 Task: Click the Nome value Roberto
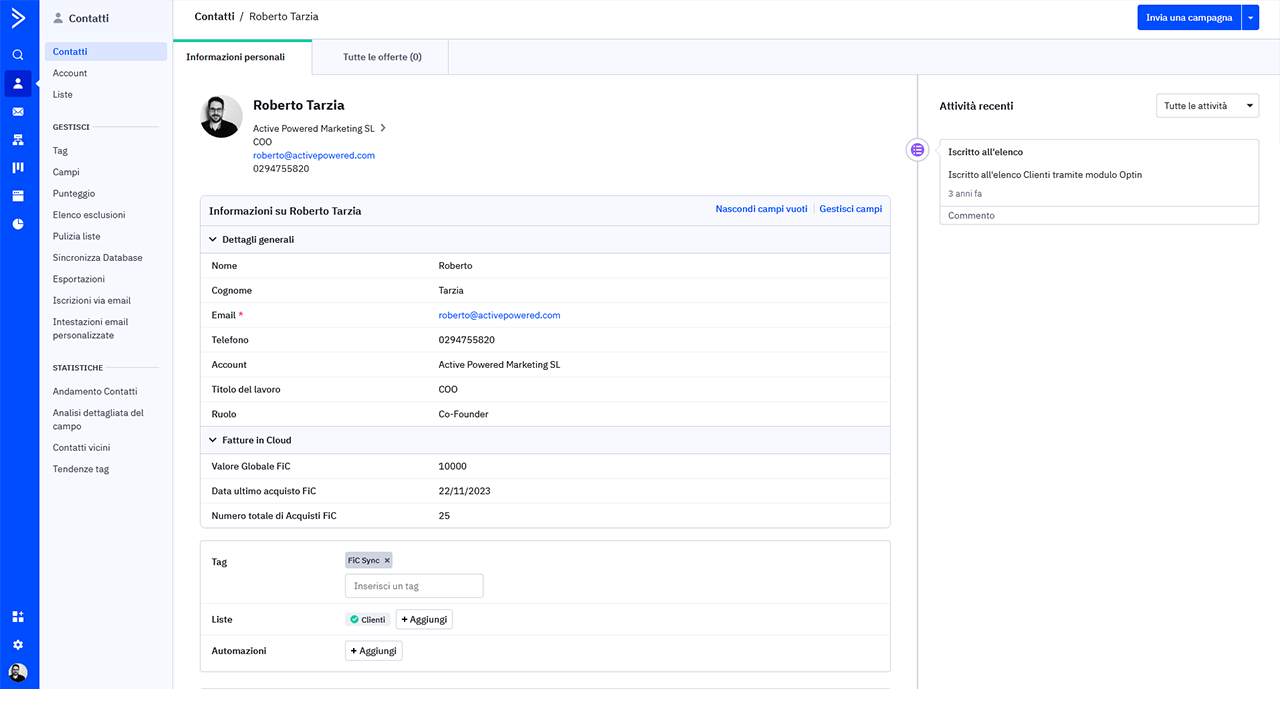click(x=455, y=266)
